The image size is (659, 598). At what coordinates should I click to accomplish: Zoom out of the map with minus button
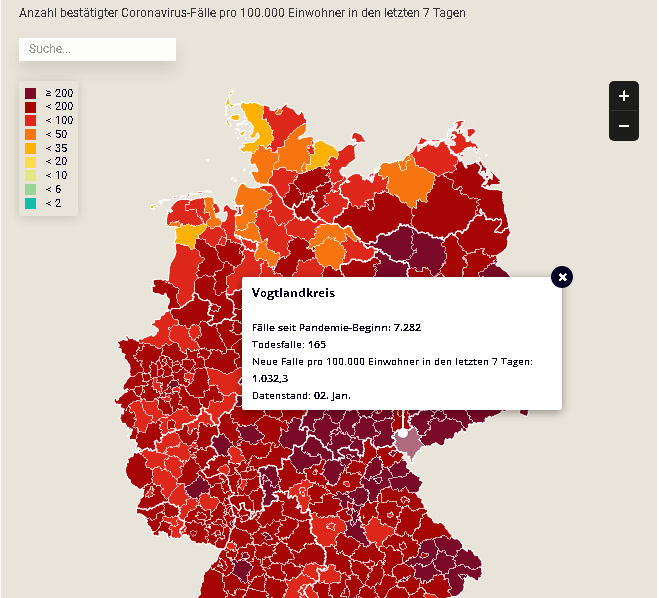point(623,126)
